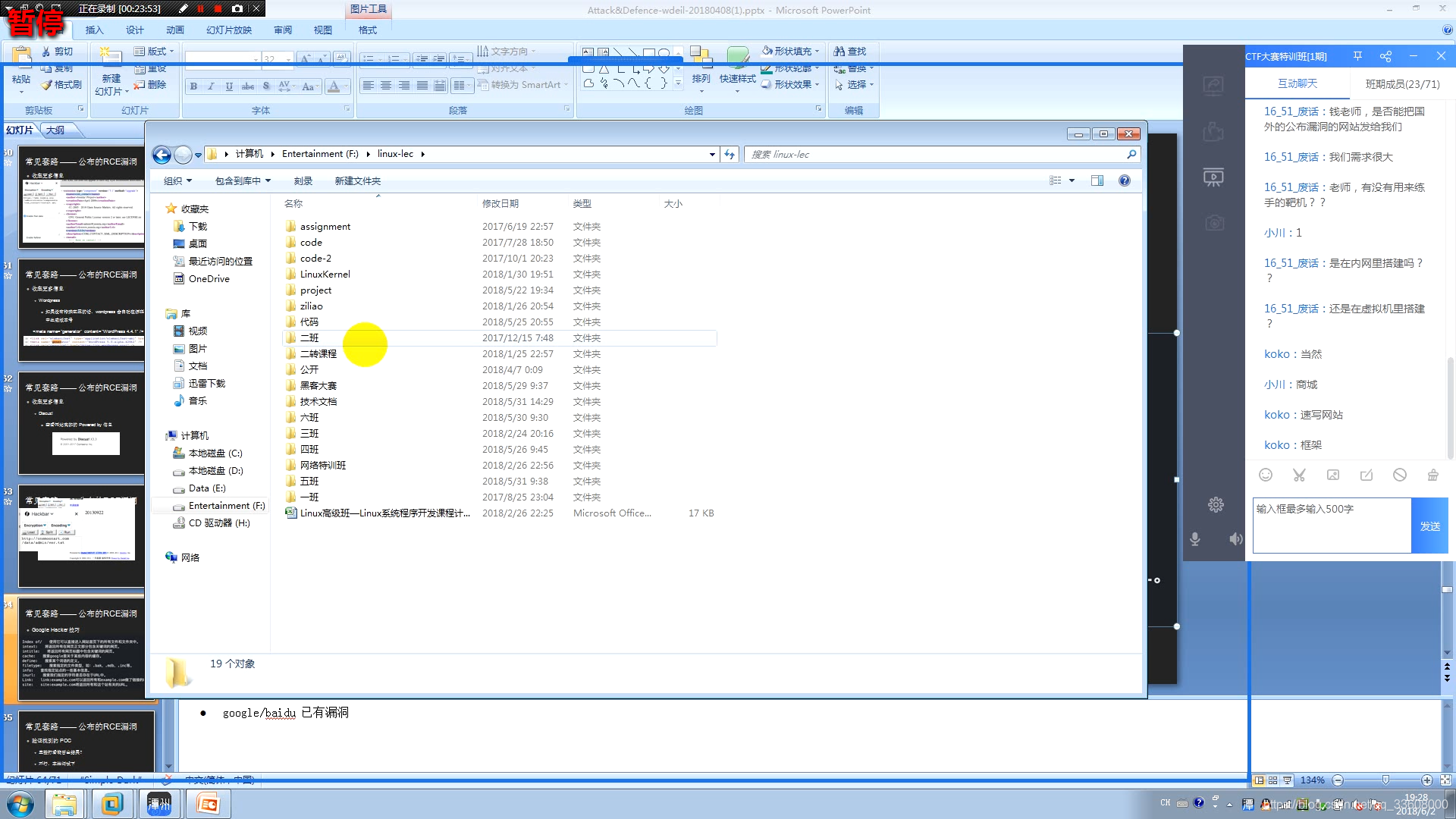Screen dimensions: 1456x819
Task: Click the 发送 send button
Action: (1429, 526)
